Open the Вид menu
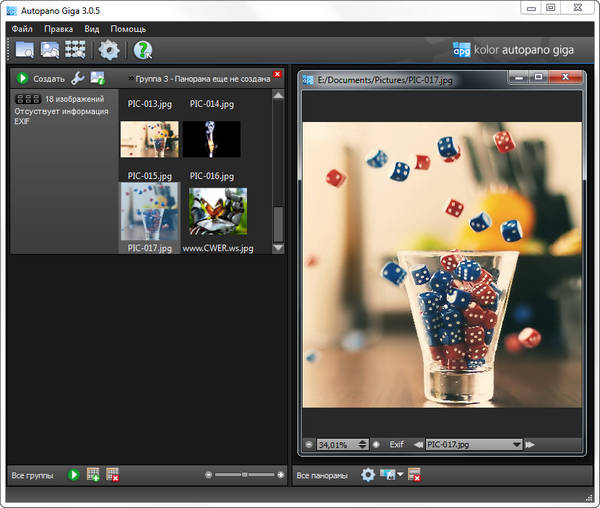Viewport: 600px width, 508px height. tap(91, 29)
